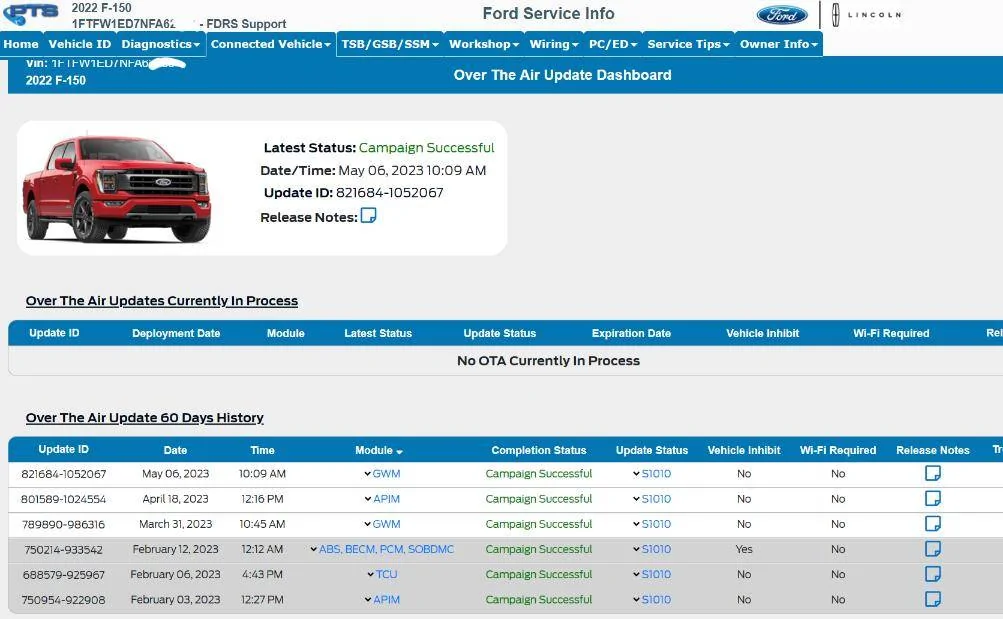Open release notes for update 789890-986316
Screen dimensions: 1003x619
[x=933, y=524]
